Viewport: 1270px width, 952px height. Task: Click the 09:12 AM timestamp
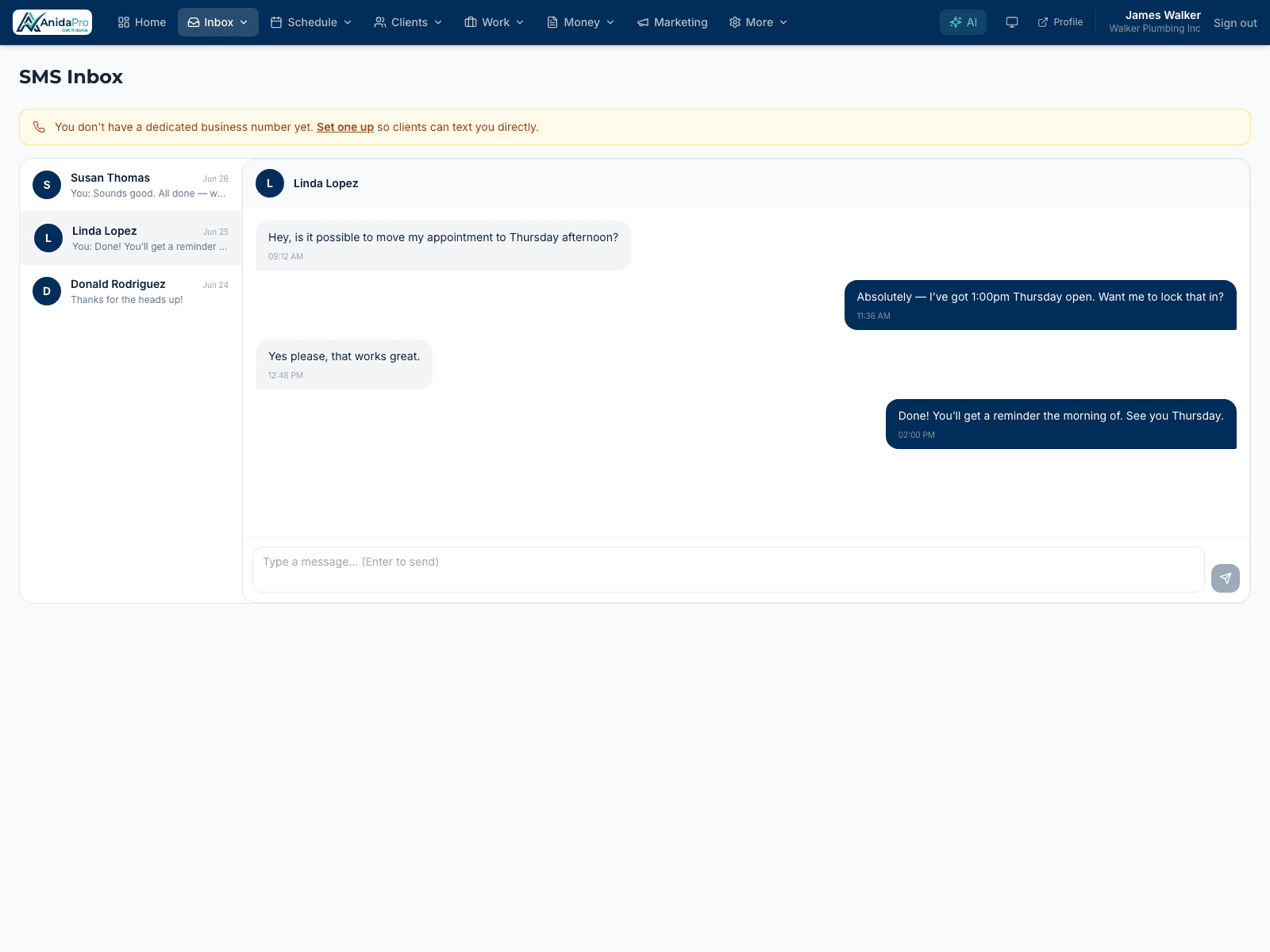(286, 256)
